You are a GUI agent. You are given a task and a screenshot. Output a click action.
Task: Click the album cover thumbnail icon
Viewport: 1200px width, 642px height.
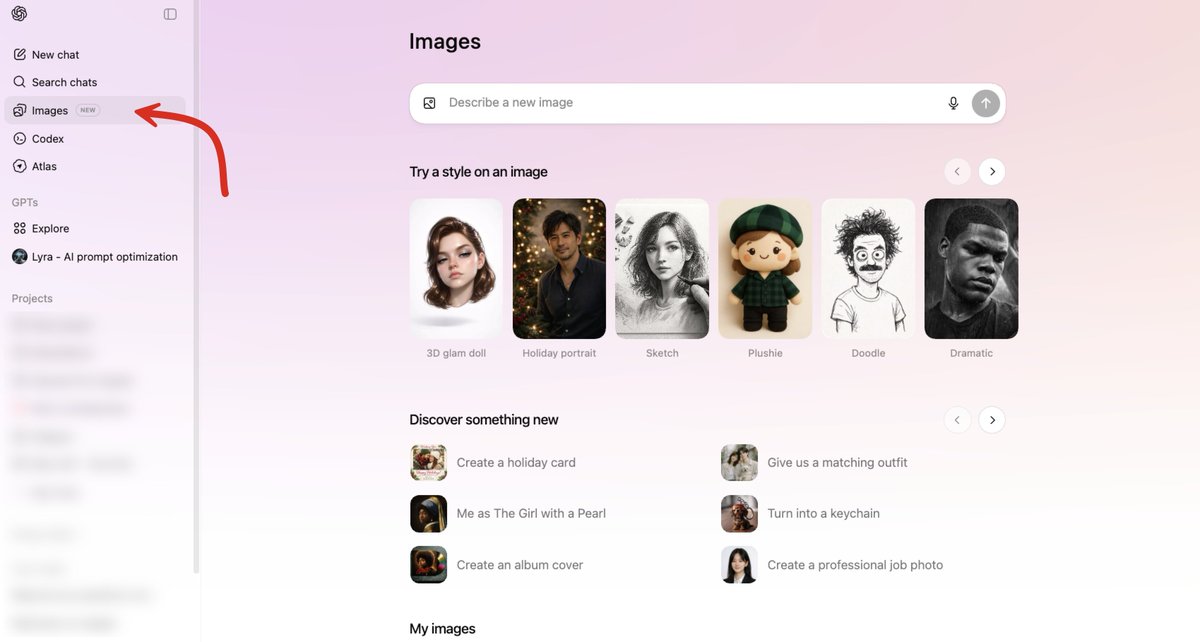click(x=429, y=565)
